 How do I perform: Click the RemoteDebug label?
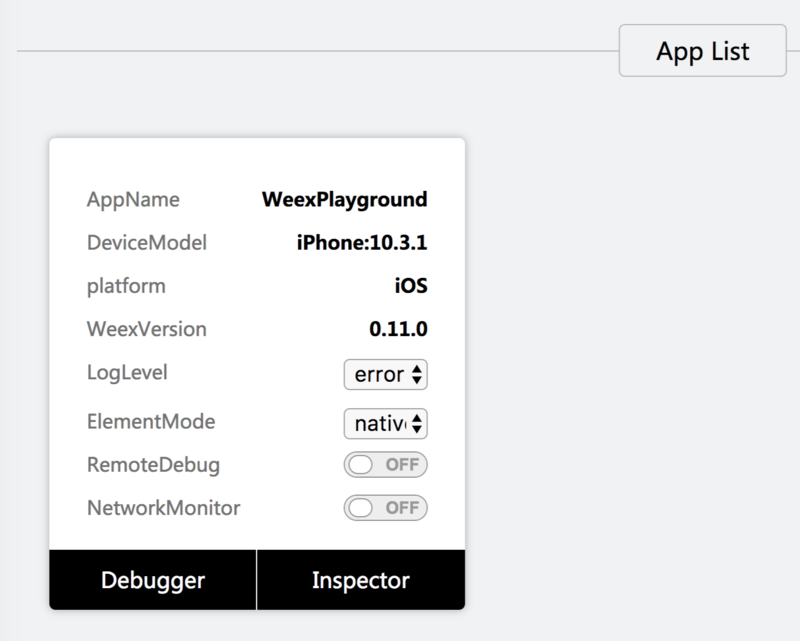(x=154, y=465)
